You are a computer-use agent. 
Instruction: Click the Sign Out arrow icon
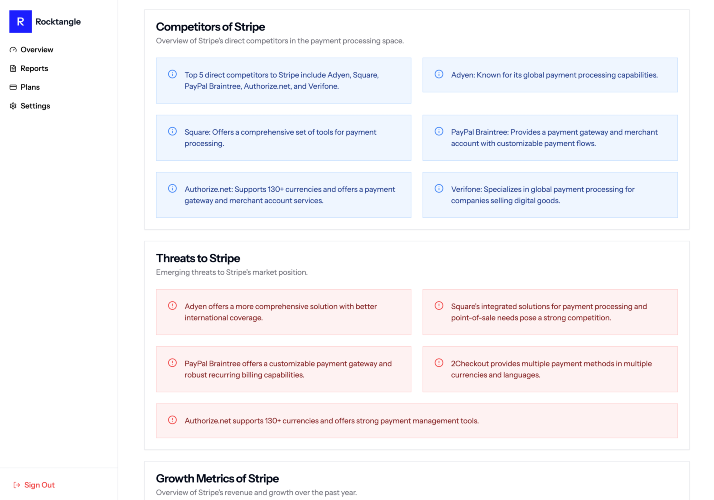click(17, 485)
